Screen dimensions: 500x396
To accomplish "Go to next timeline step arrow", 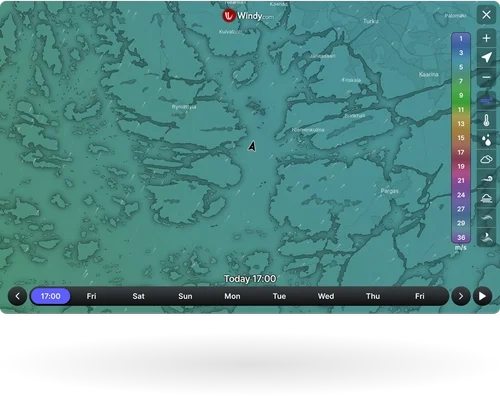I will click(x=461, y=296).
